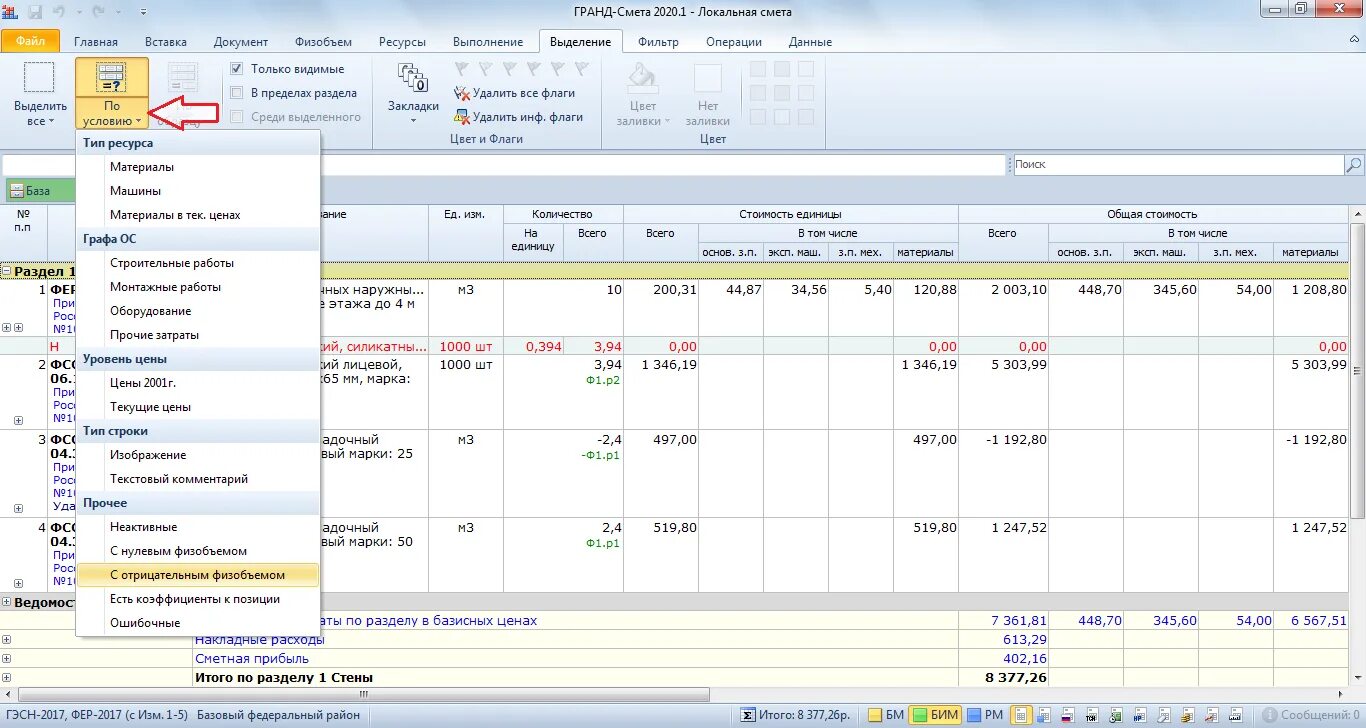Click the Save icon in quick access toolbar
Viewport: 1366px width, 728px height.
click(35, 12)
